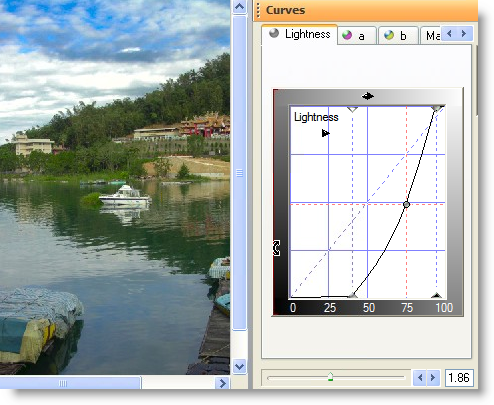The image size is (494, 405).
Task: Click the top white triangle marker near 40
Action: click(x=352, y=109)
